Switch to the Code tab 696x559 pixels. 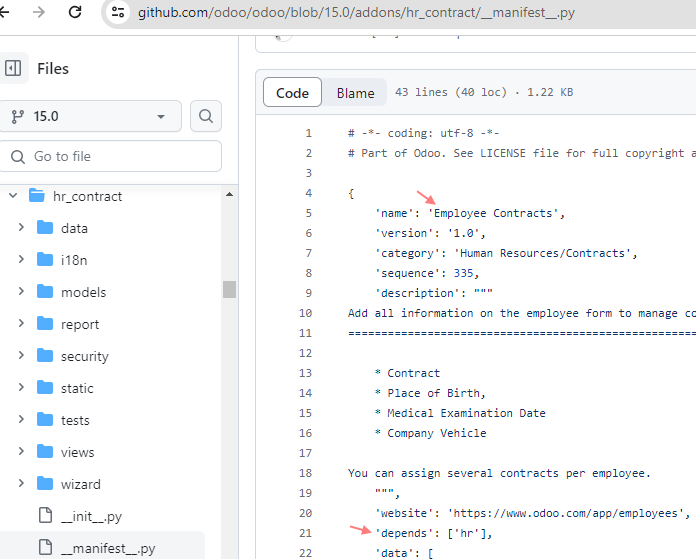click(x=292, y=92)
